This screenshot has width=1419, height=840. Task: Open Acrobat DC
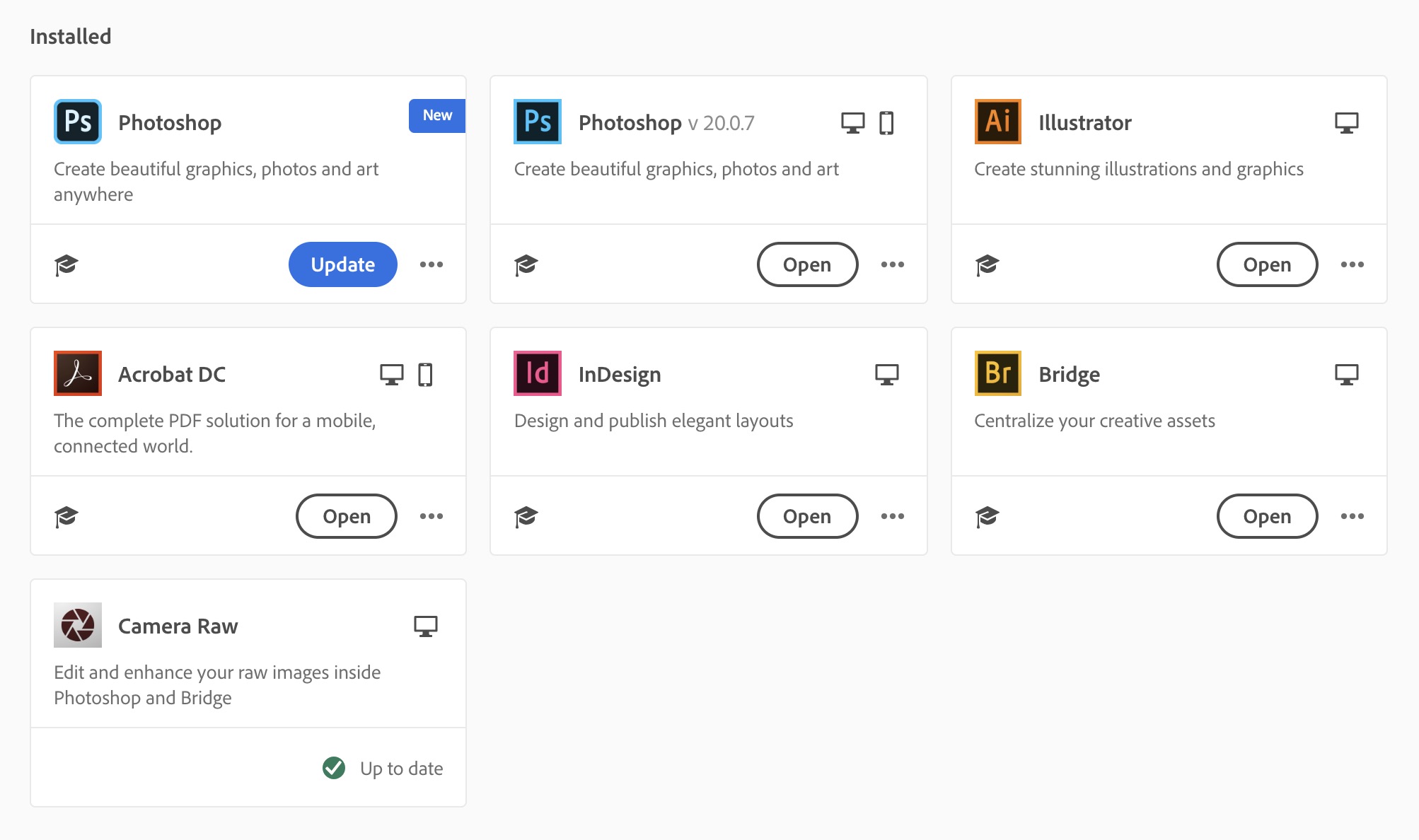[346, 516]
